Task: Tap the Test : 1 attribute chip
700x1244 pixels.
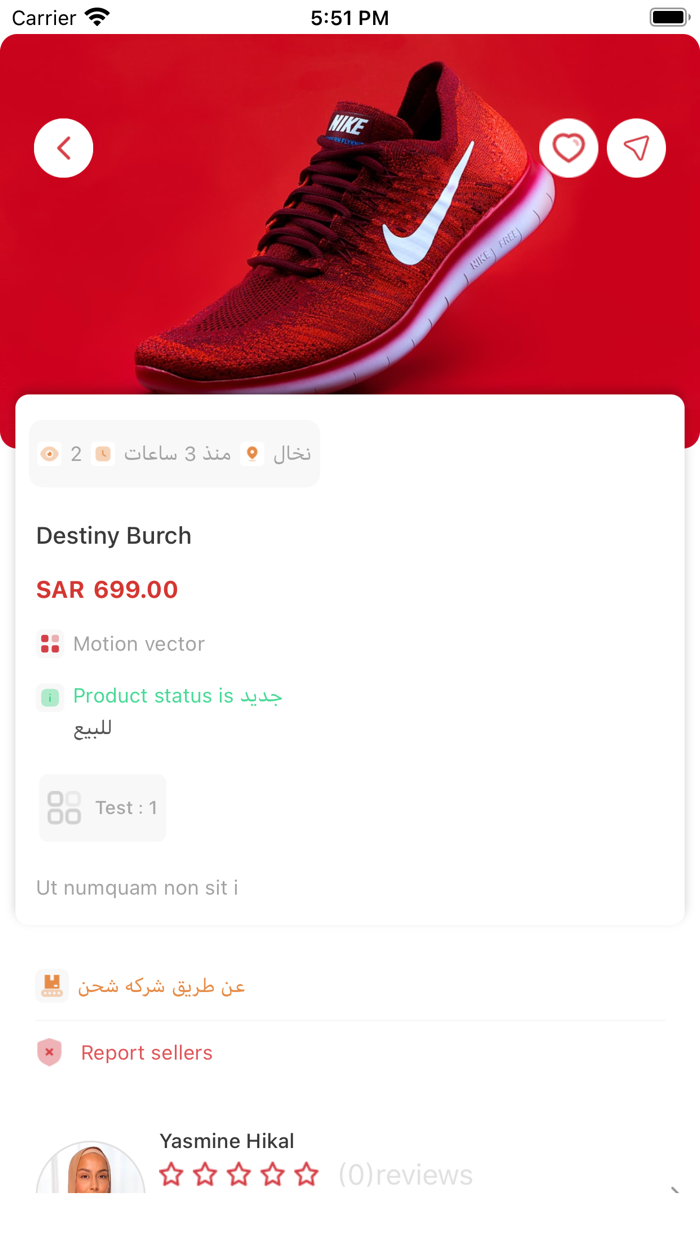Action: (x=103, y=808)
